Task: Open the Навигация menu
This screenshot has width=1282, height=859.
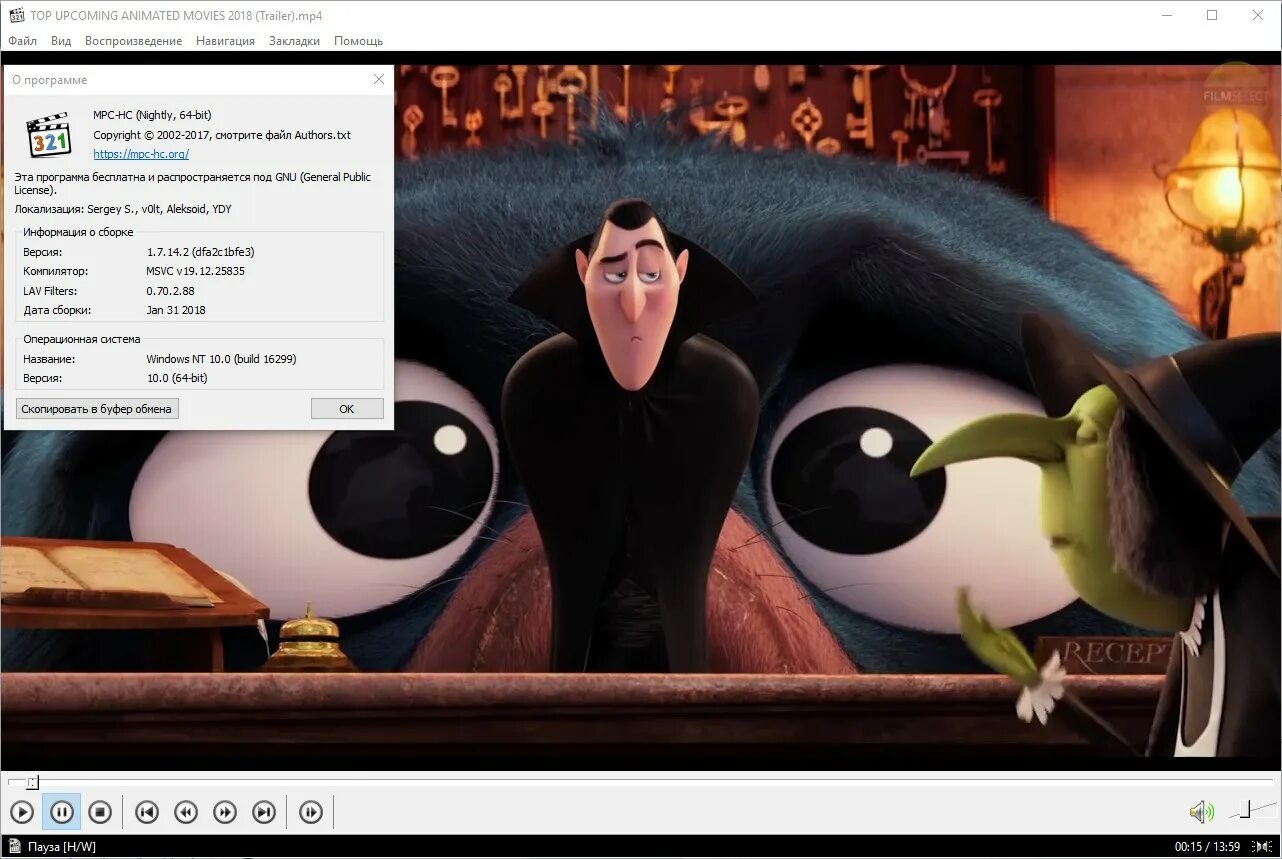Action: 226,41
